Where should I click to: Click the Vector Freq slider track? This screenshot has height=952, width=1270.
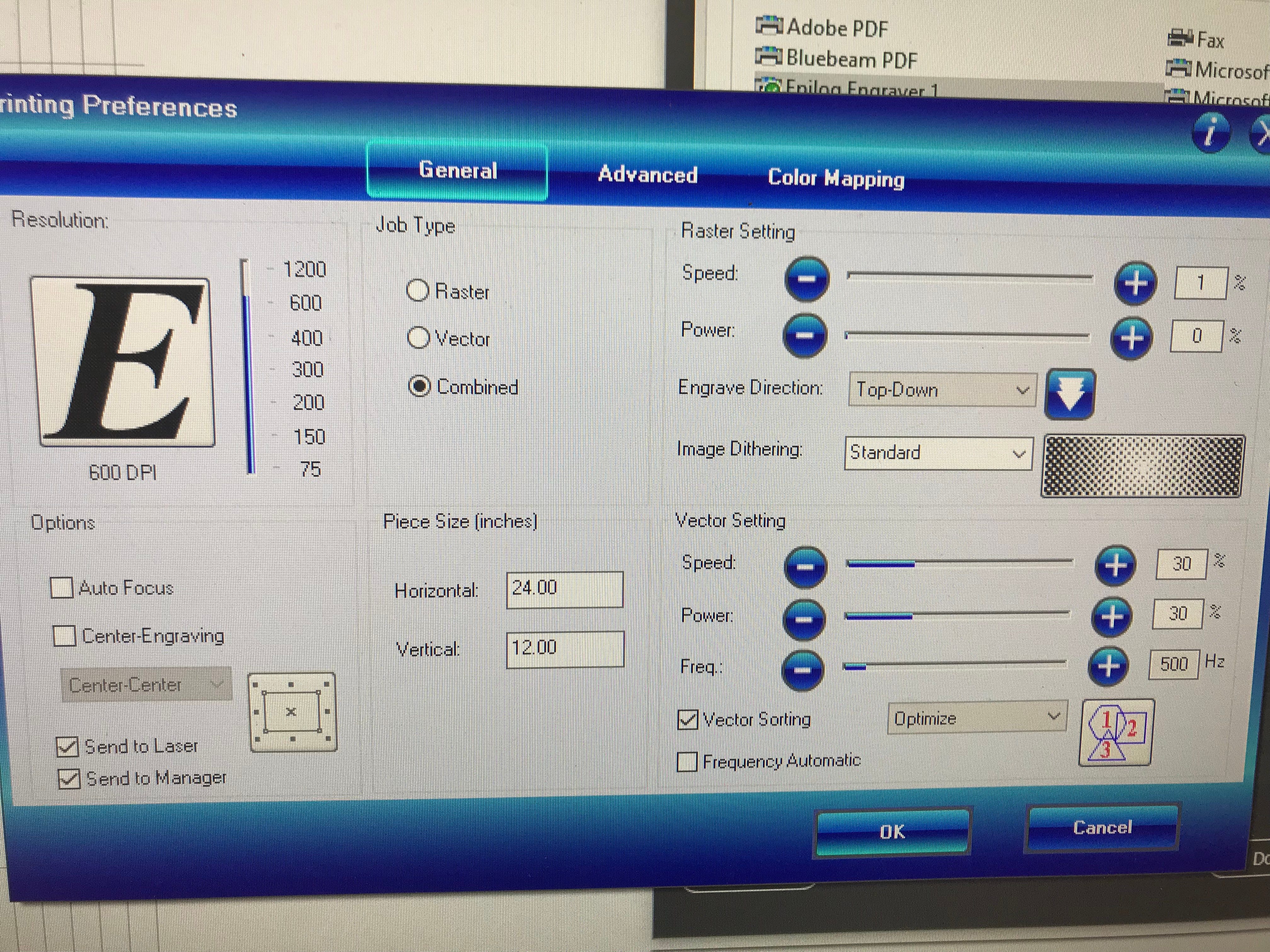point(954,665)
